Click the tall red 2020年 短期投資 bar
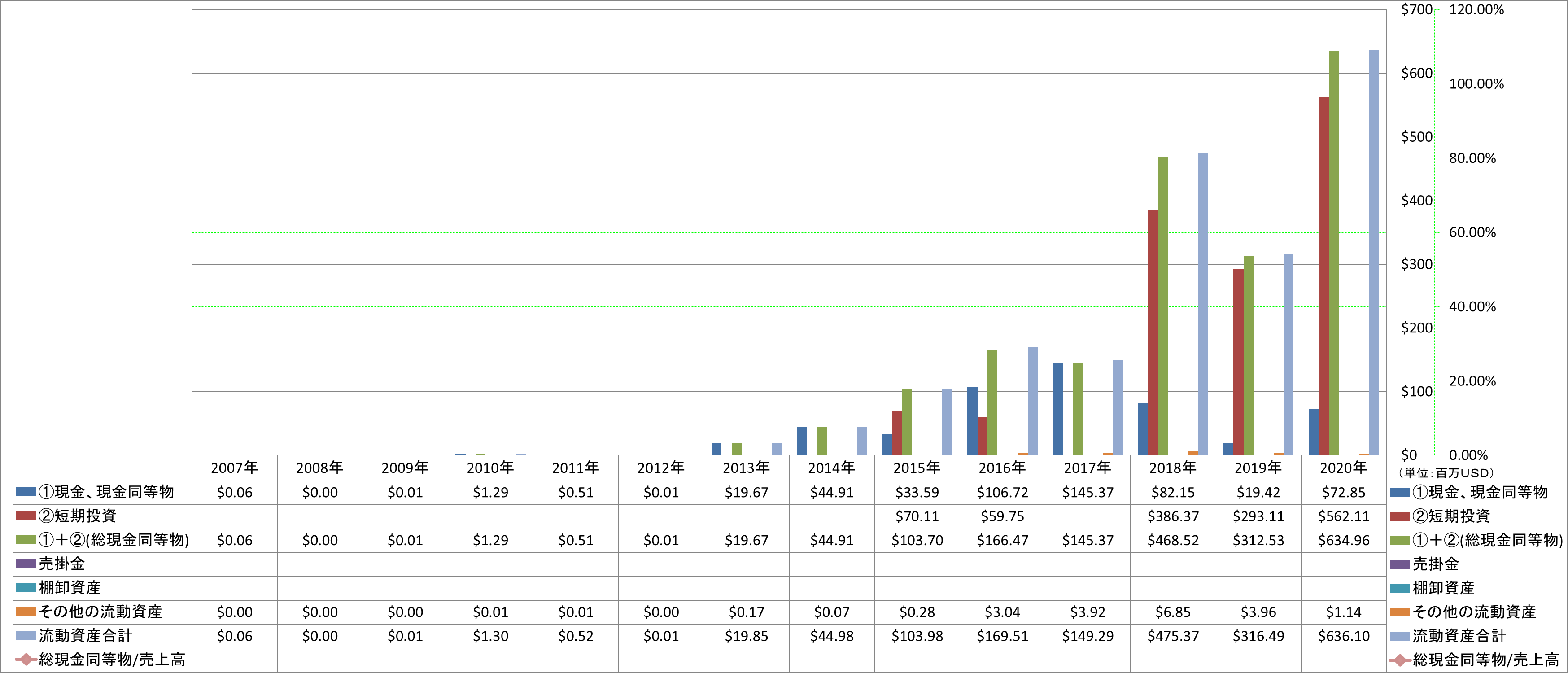 tap(1323, 276)
